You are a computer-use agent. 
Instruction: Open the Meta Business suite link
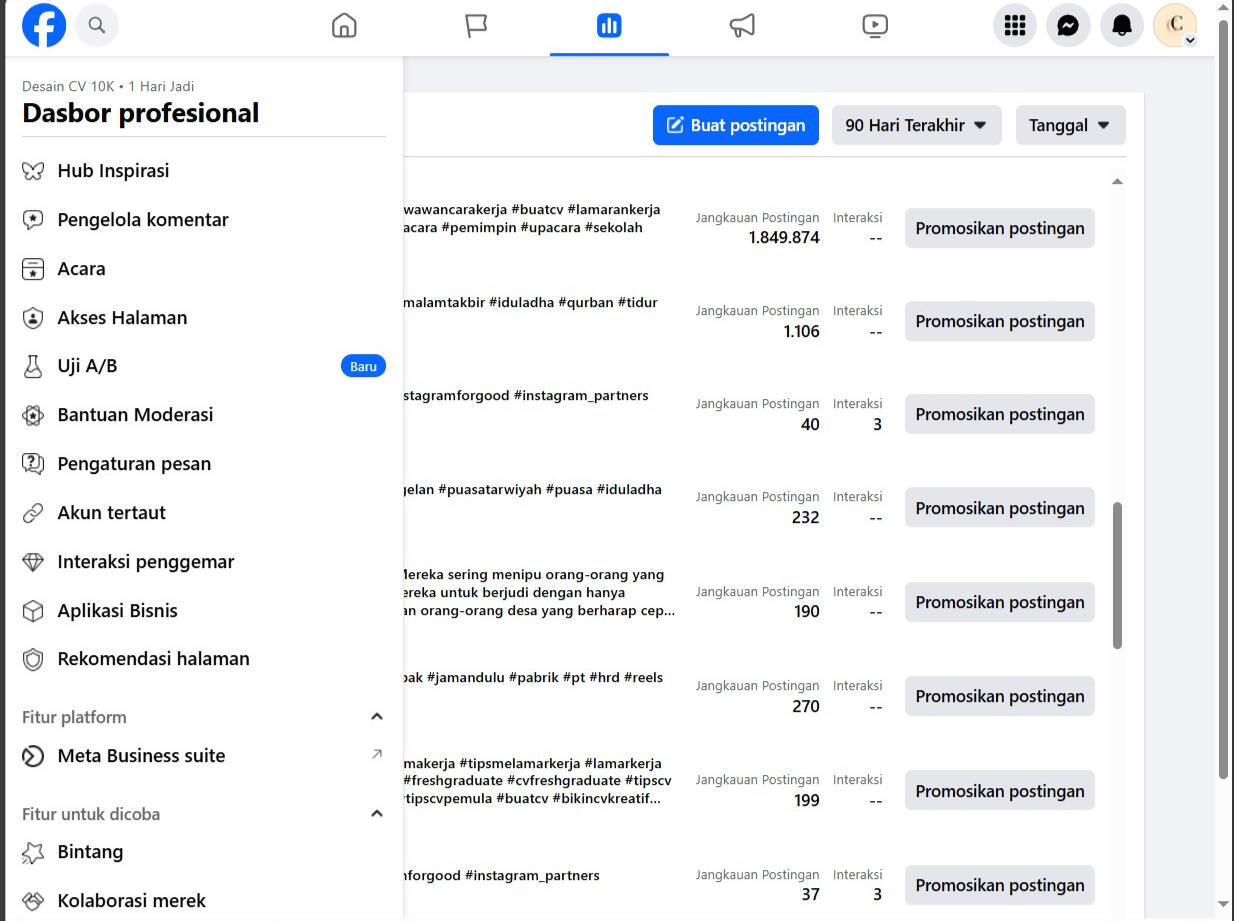pyautogui.click(x=141, y=756)
